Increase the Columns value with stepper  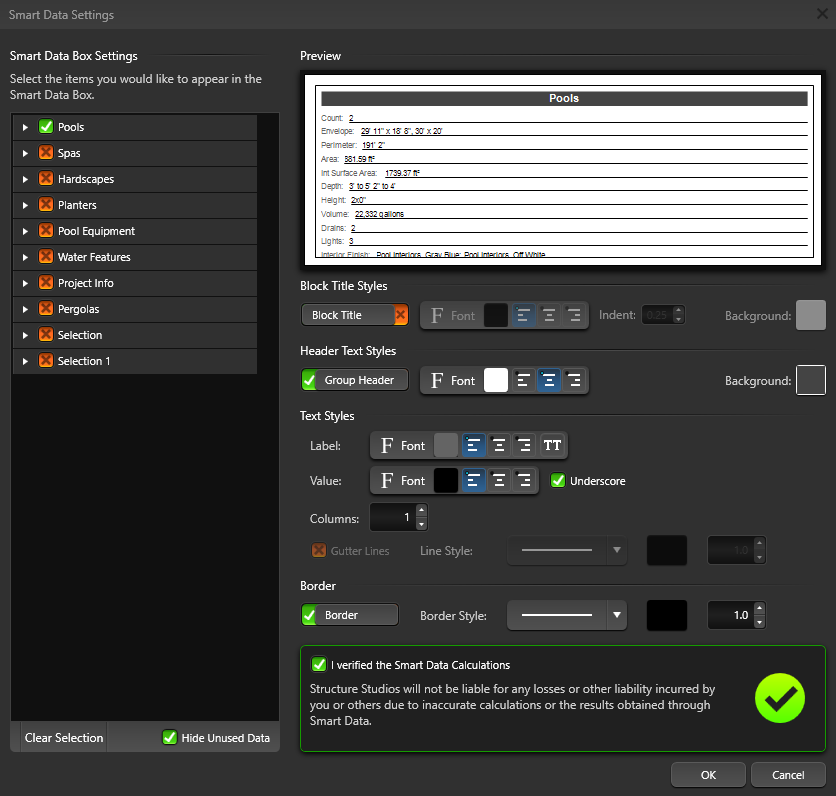421,512
